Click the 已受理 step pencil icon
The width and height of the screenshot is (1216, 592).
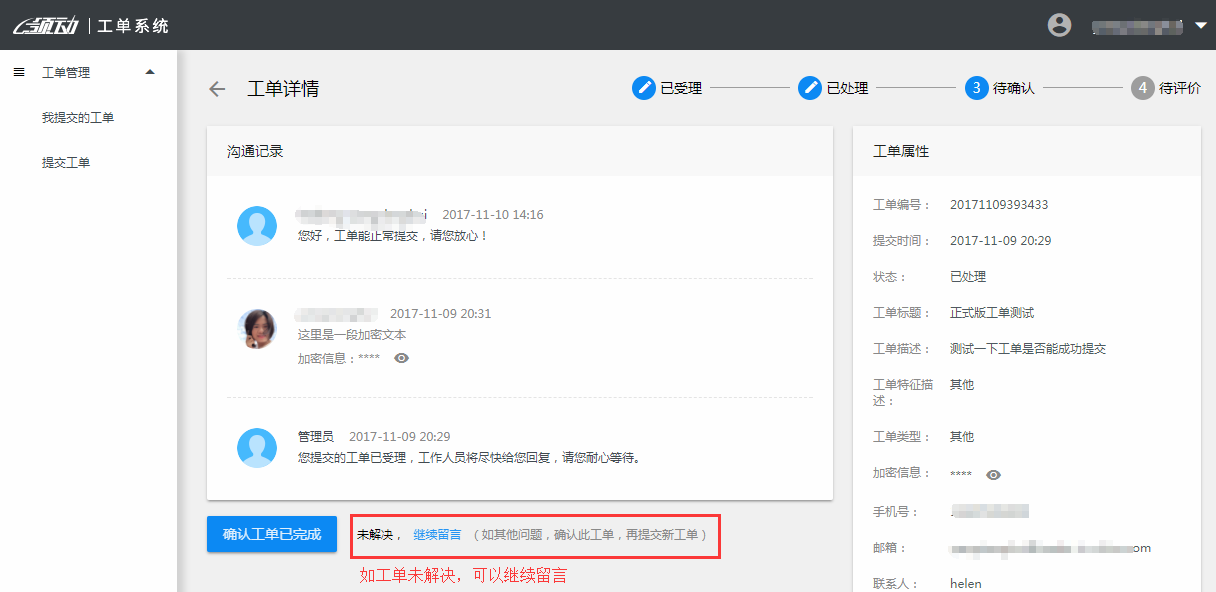pyautogui.click(x=643, y=88)
